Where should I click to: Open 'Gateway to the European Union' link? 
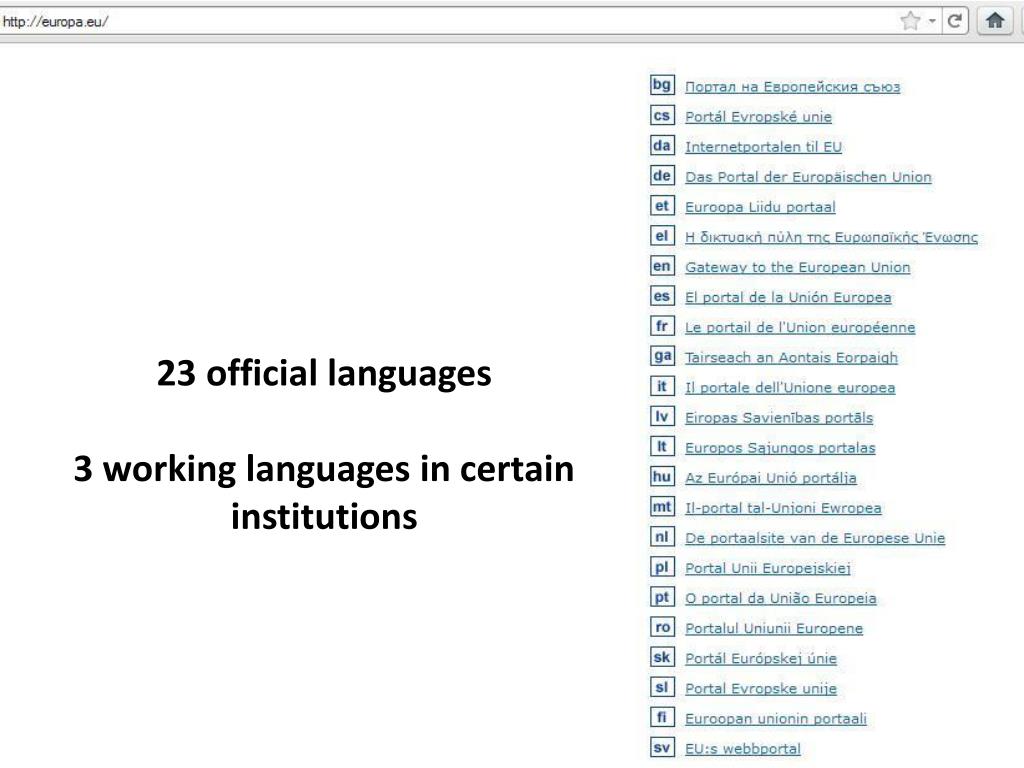[x=797, y=267]
